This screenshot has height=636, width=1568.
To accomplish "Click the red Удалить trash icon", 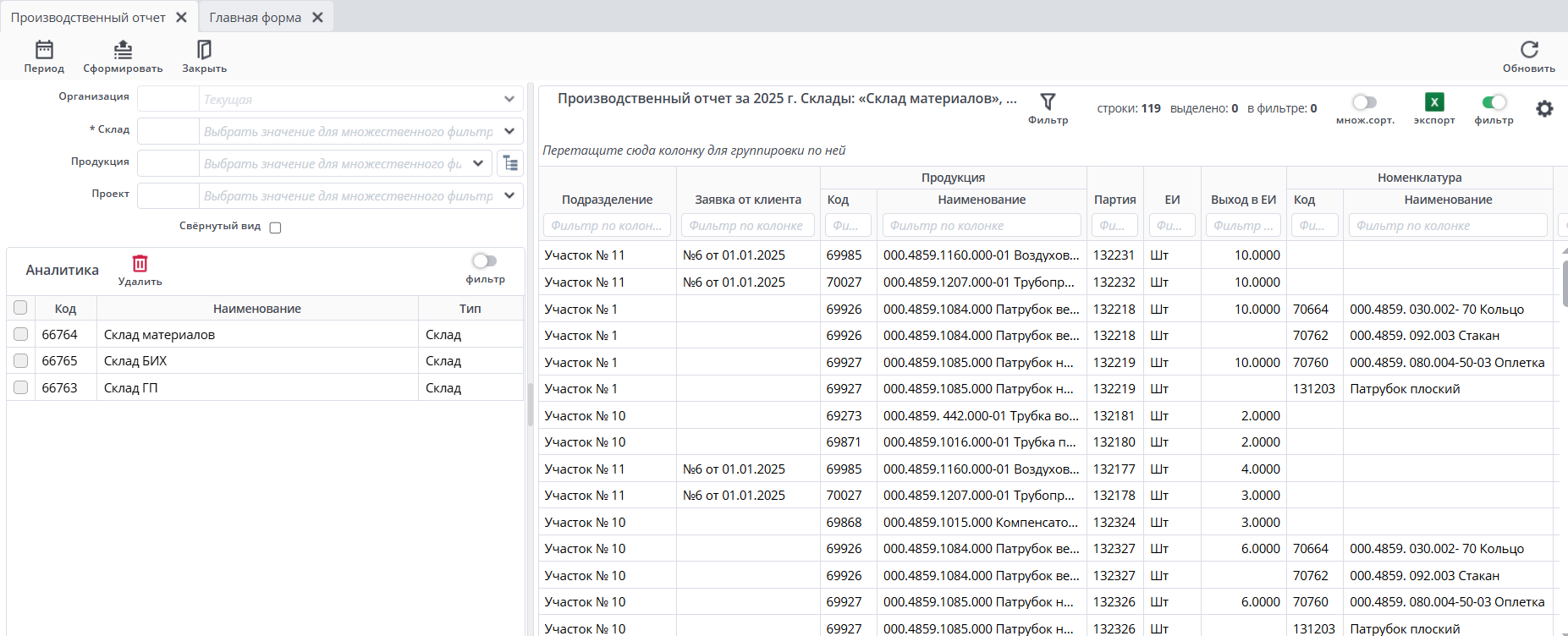I will point(140,264).
